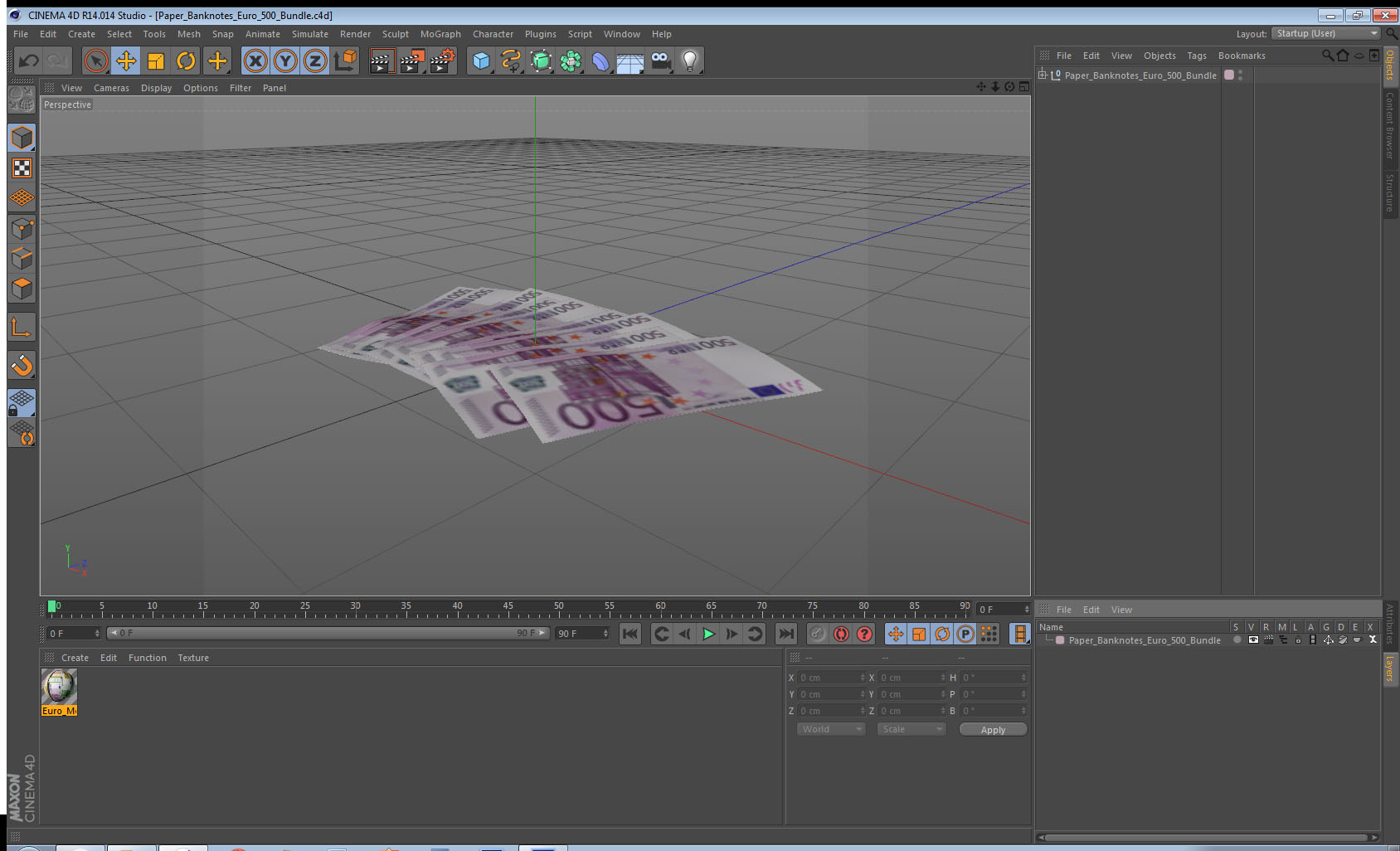Open the array modeling objects icon

coord(571,61)
